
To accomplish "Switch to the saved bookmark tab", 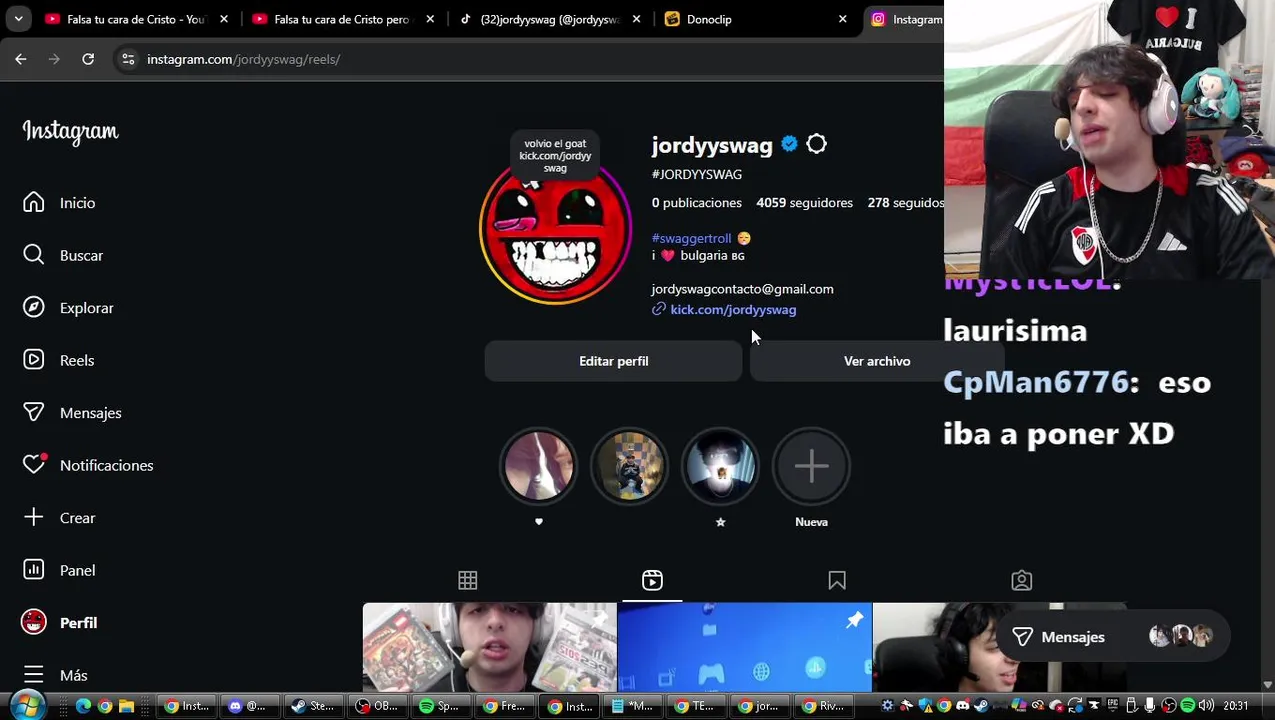I will coord(837,580).
